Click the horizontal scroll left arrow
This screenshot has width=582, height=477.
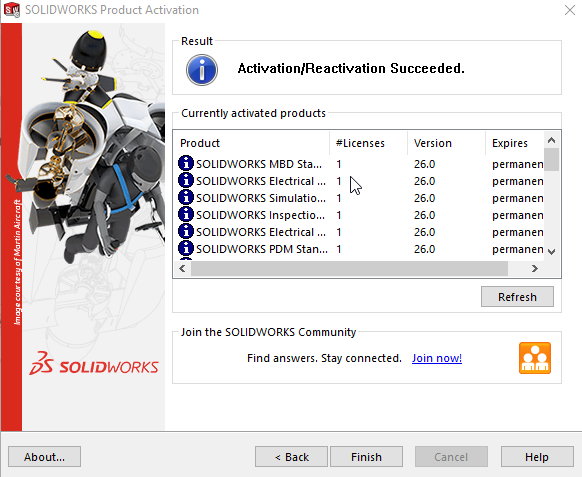182,268
